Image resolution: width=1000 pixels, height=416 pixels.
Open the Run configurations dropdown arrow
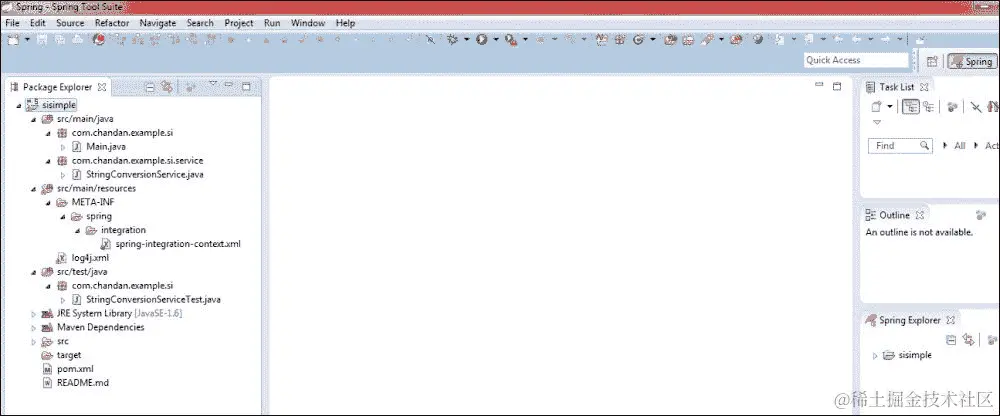coord(496,40)
